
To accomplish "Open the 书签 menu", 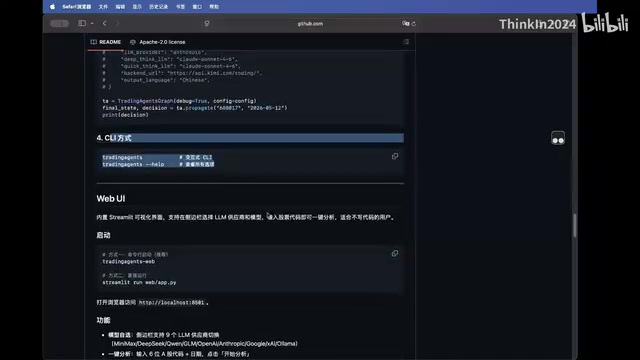I will [180, 7].
